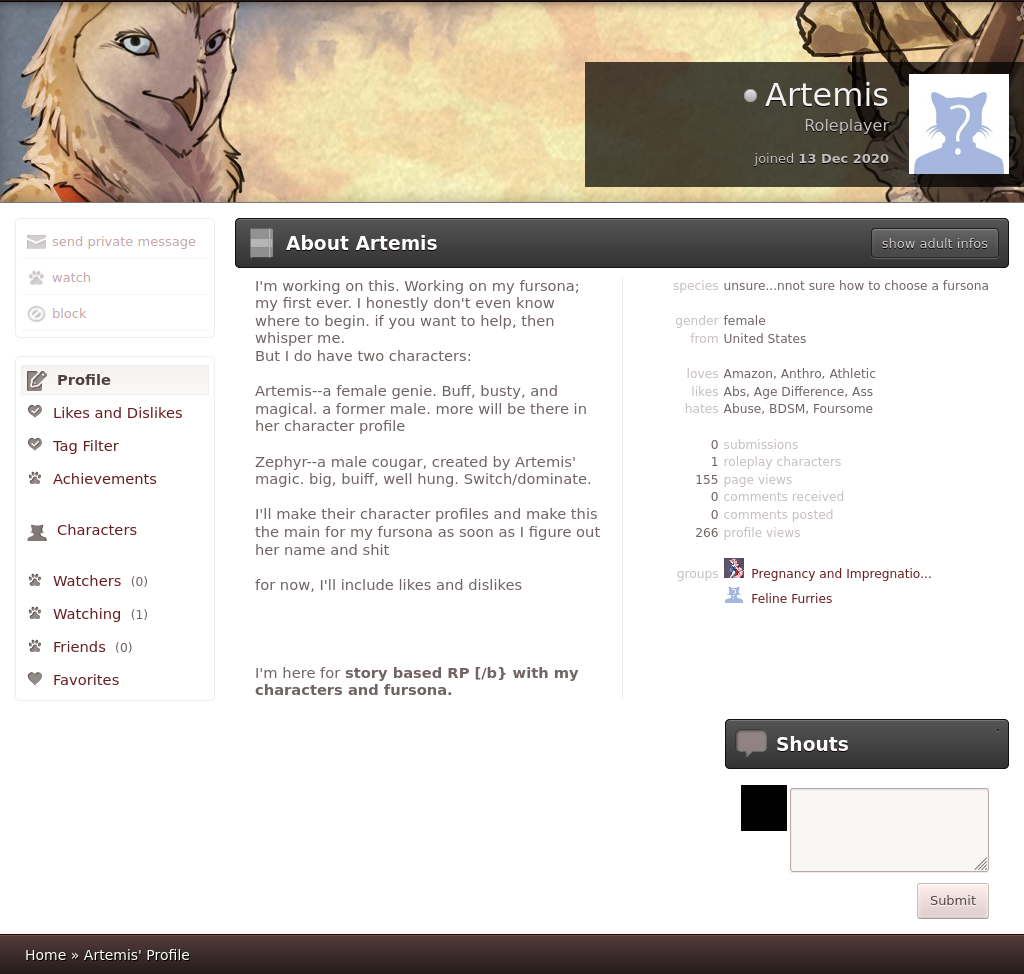The image size is (1024, 974).
Task: Click the heart icon beside Tag Filter
Action: pyautogui.click(x=35, y=444)
